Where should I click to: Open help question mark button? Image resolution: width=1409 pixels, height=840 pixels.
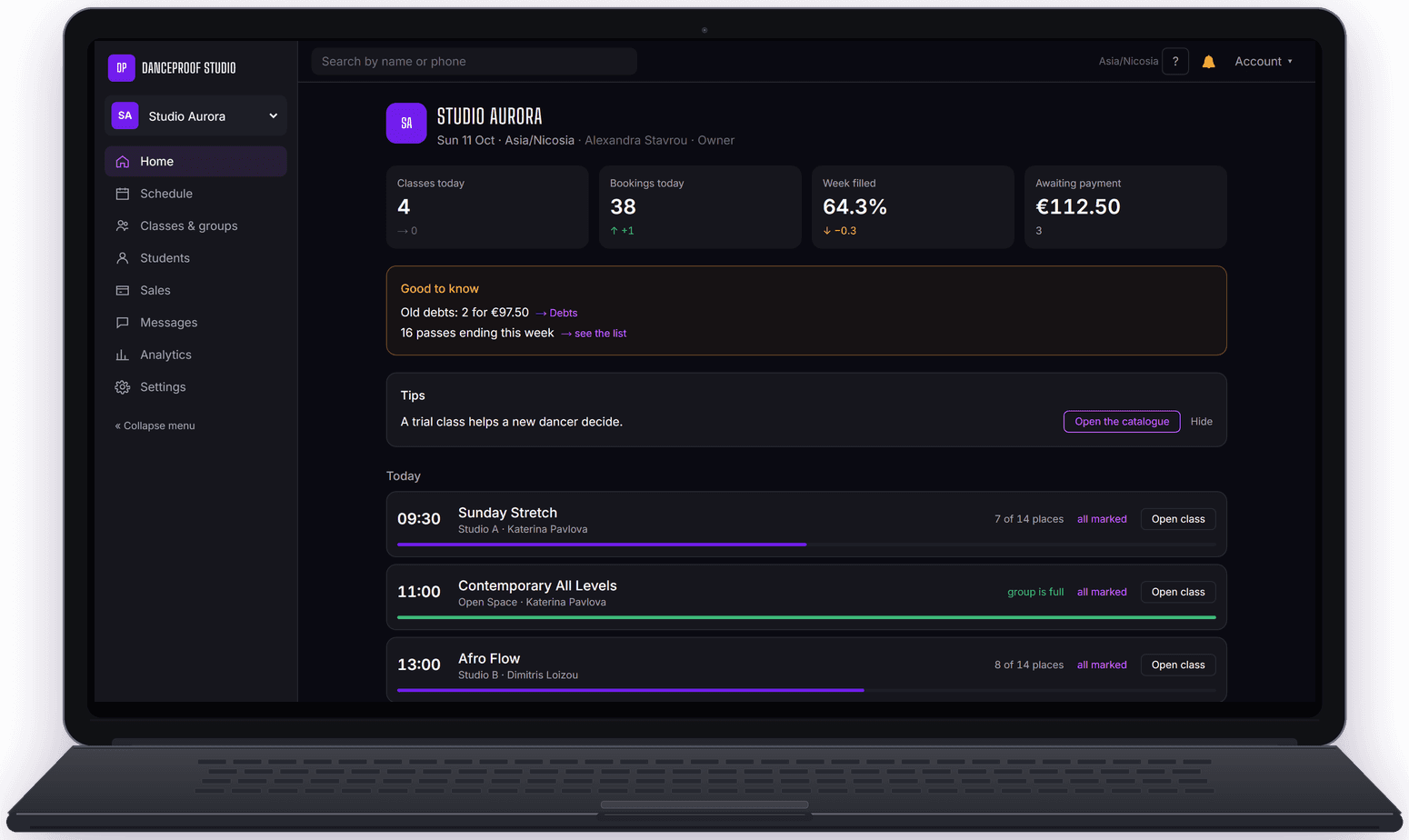[x=1175, y=62]
